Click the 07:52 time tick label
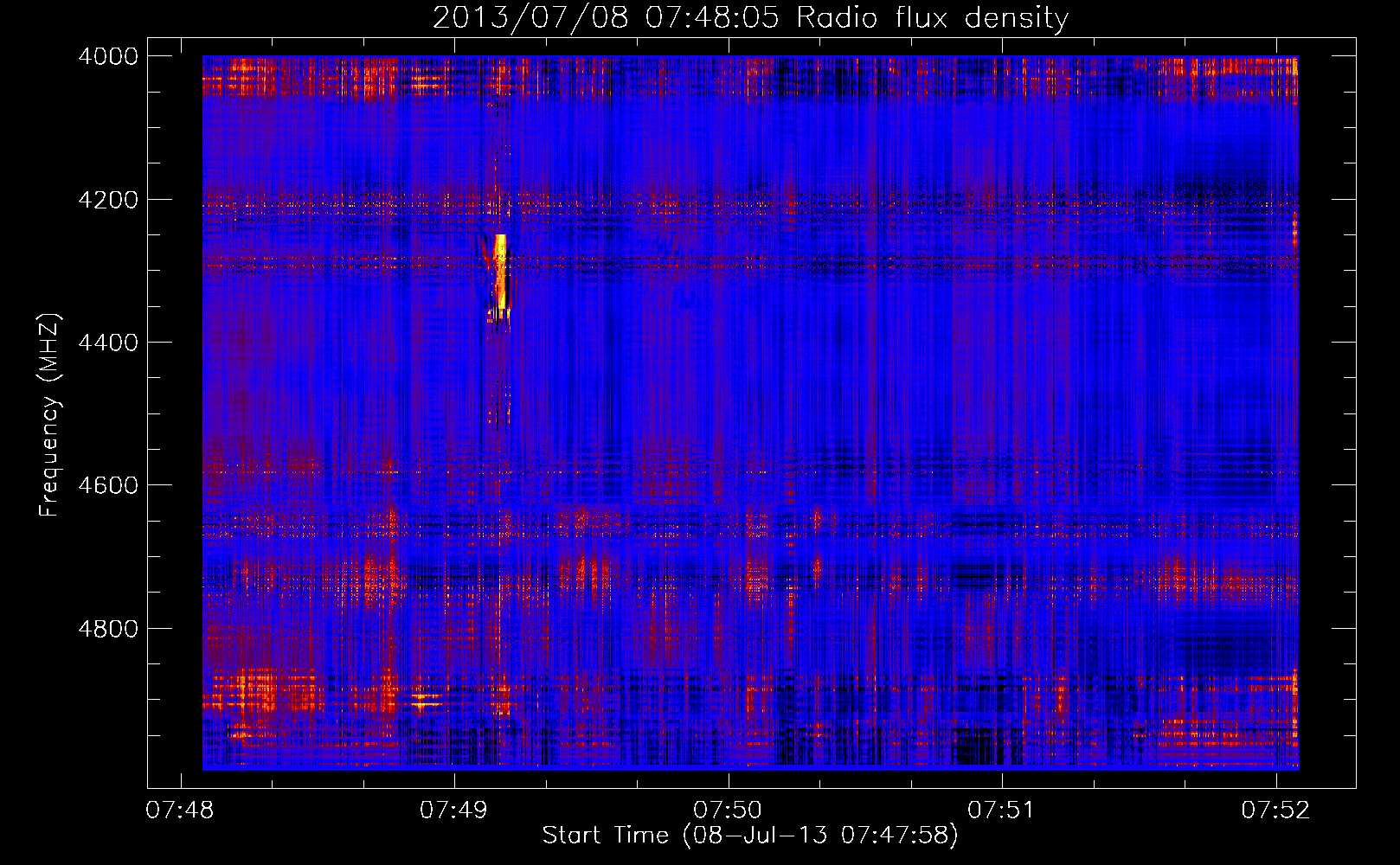 (x=1275, y=810)
